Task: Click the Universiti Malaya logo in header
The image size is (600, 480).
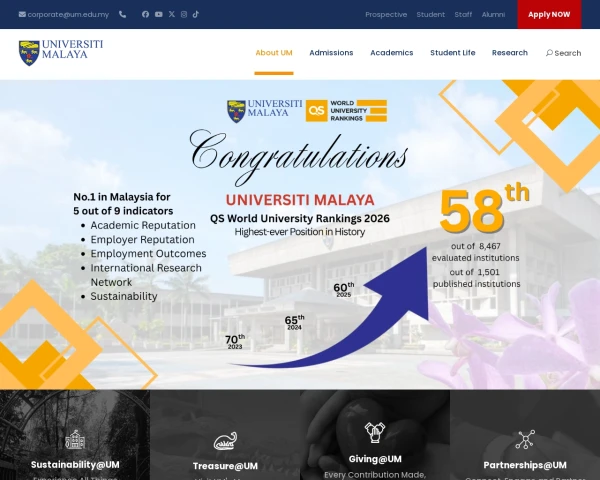Action: [61, 53]
